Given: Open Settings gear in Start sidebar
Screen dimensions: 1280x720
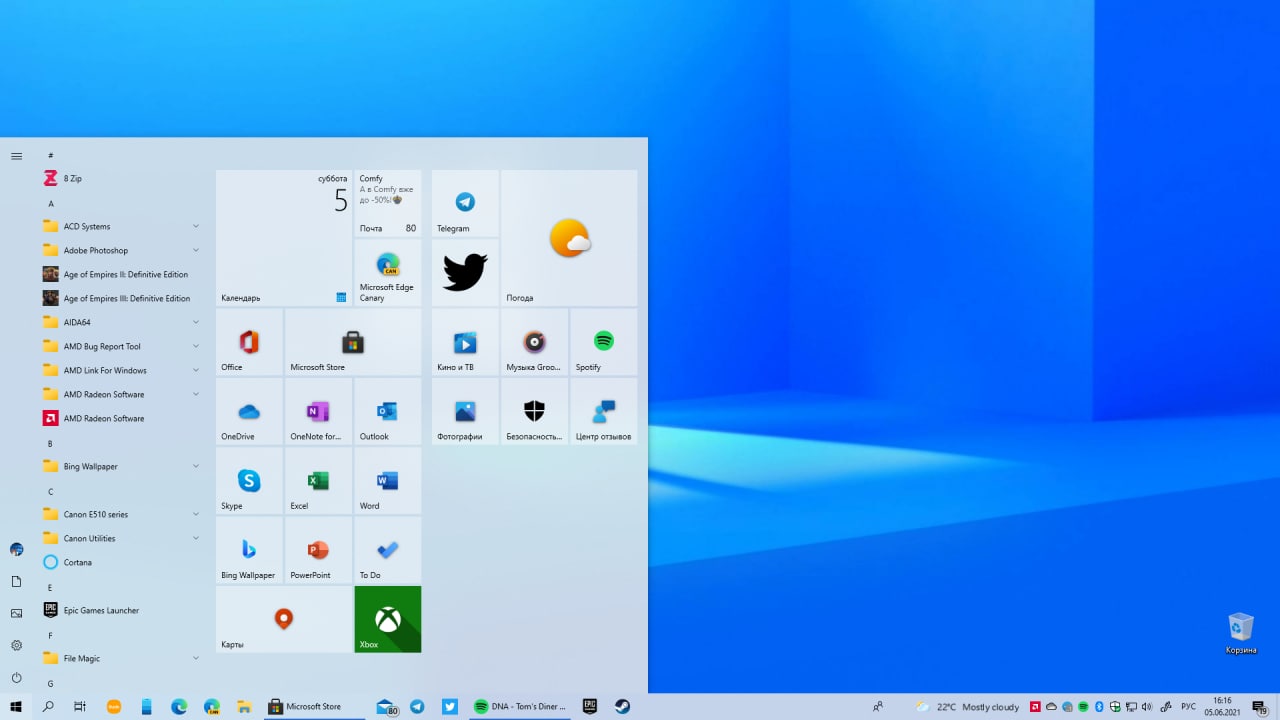Looking at the screenshot, I should (16, 645).
